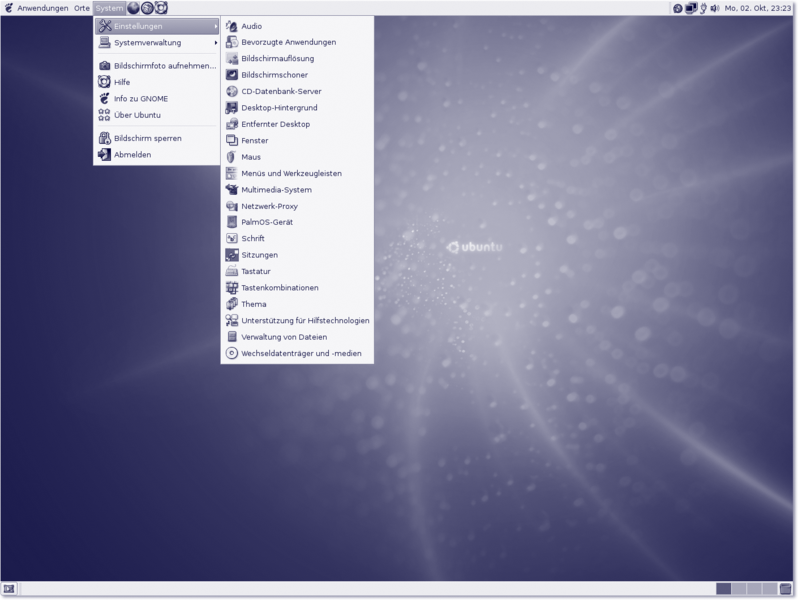Open the Thema preferences entry
Image resolution: width=798 pixels, height=600 pixels.
tap(254, 304)
